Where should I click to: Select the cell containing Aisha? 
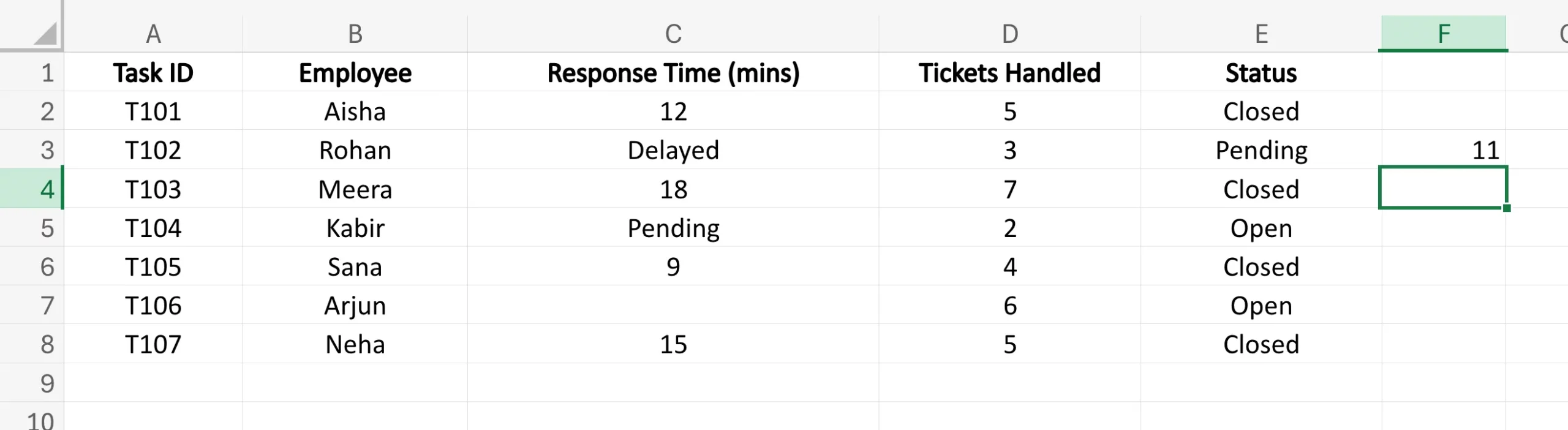click(355, 111)
